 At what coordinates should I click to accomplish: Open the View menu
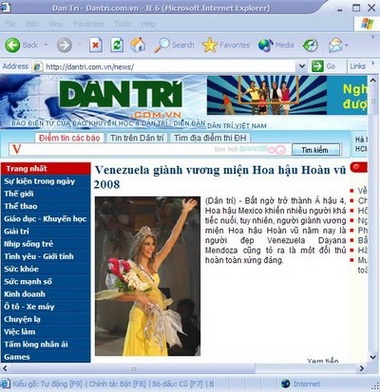click(56, 24)
